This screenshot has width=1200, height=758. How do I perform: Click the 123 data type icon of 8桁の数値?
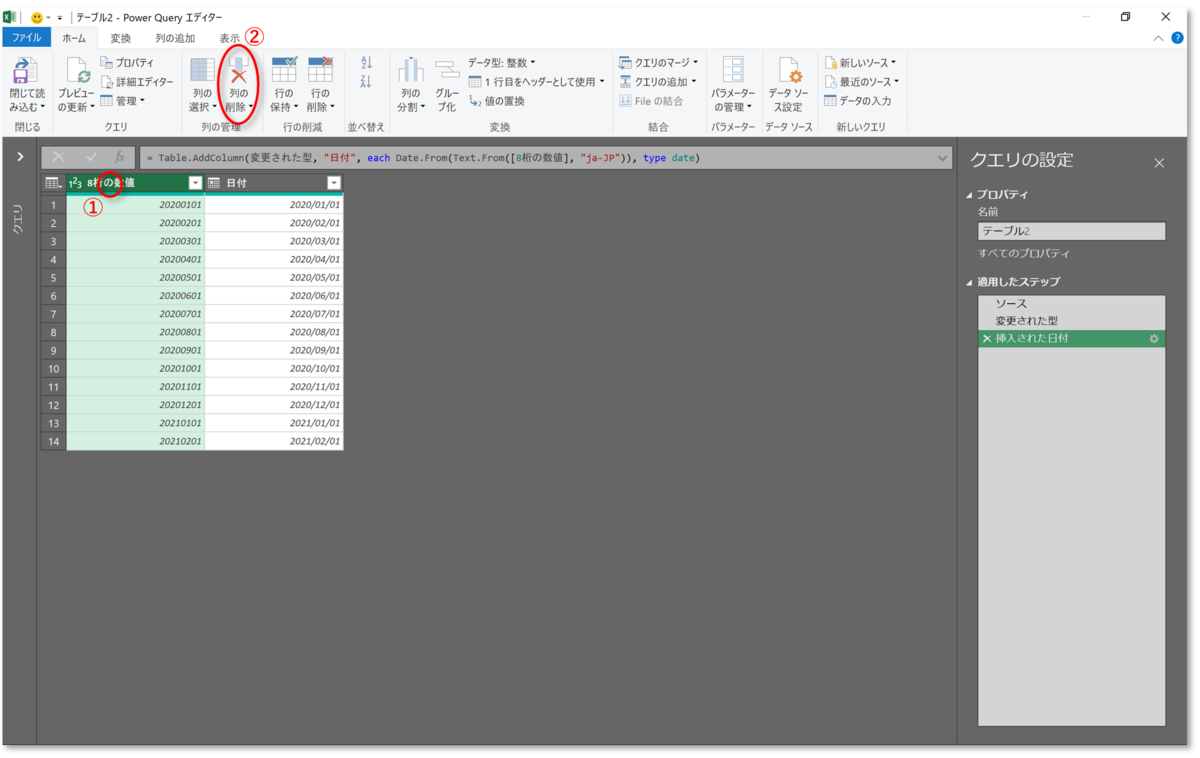click(75, 183)
